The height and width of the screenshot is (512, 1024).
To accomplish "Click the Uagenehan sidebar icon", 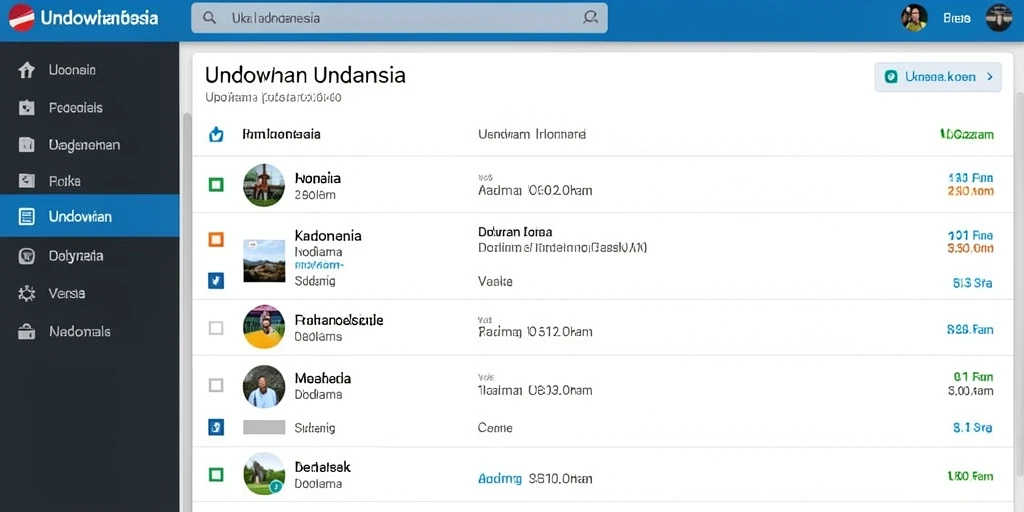I will 26,144.
